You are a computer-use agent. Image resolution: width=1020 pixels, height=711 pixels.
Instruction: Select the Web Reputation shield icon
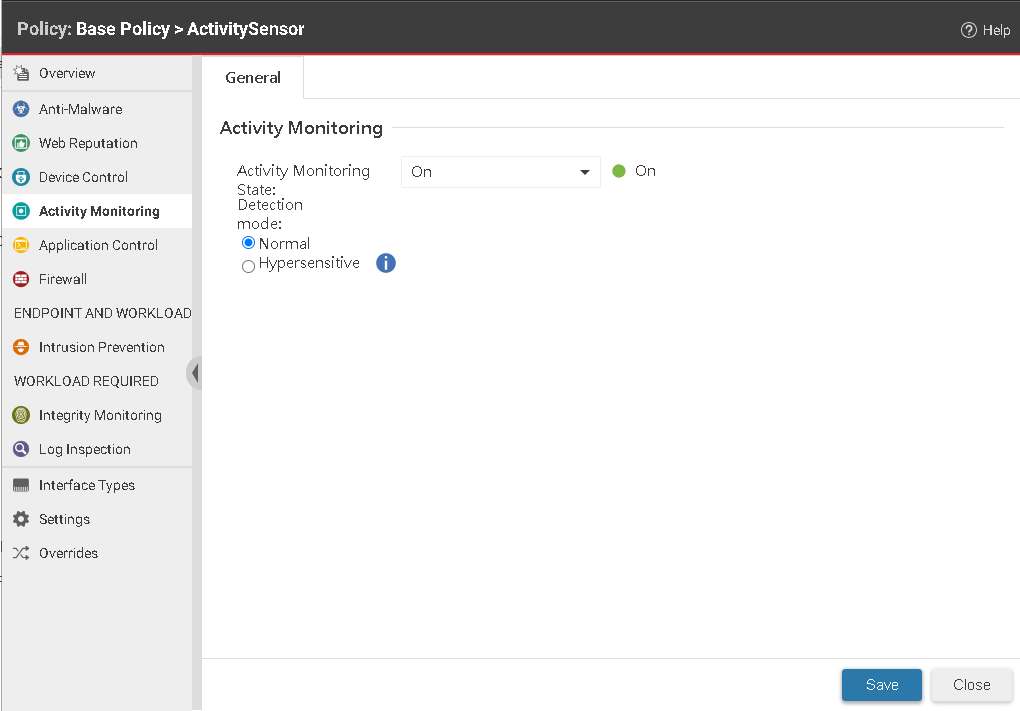[x=22, y=143]
